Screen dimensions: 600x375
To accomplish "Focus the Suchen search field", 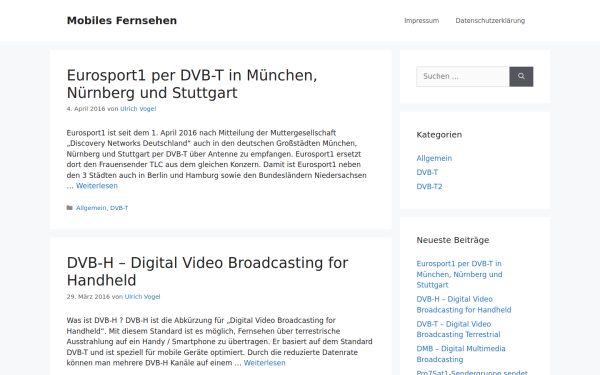I will point(463,77).
